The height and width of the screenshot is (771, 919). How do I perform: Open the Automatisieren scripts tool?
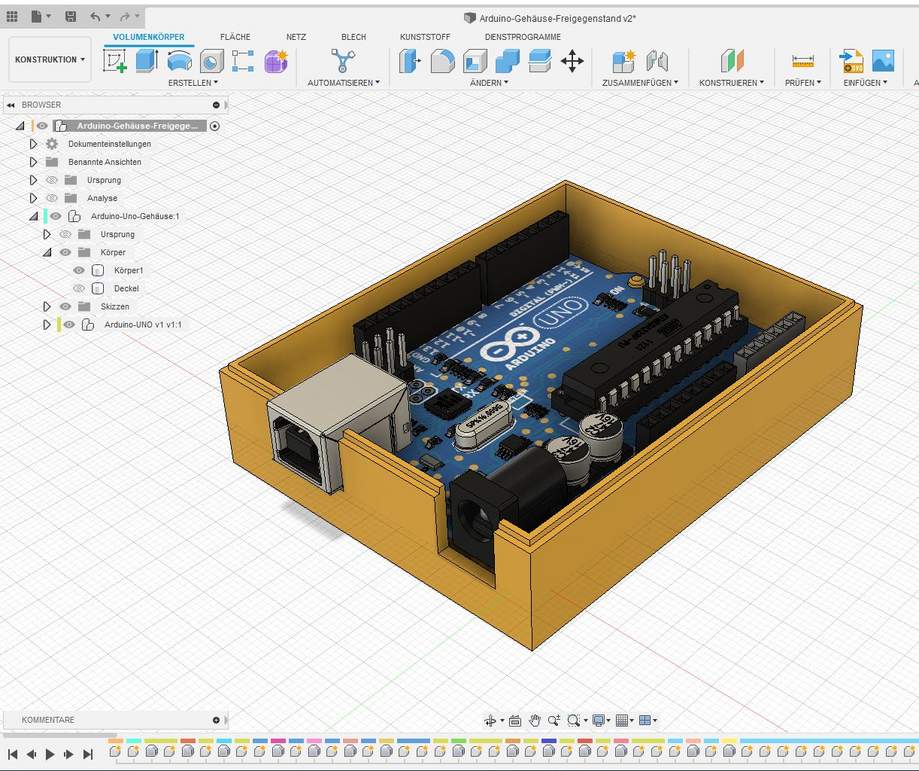click(x=343, y=62)
